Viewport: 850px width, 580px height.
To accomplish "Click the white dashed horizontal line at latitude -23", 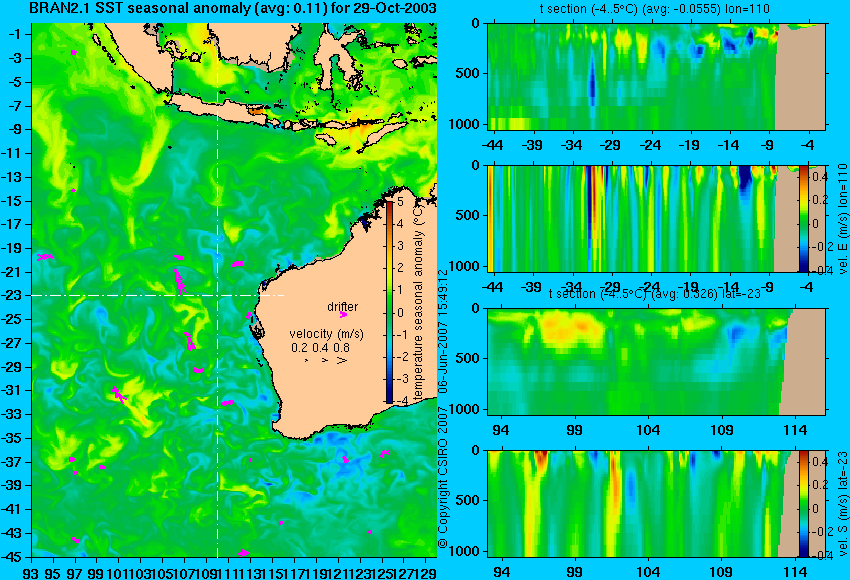I will coord(158,295).
